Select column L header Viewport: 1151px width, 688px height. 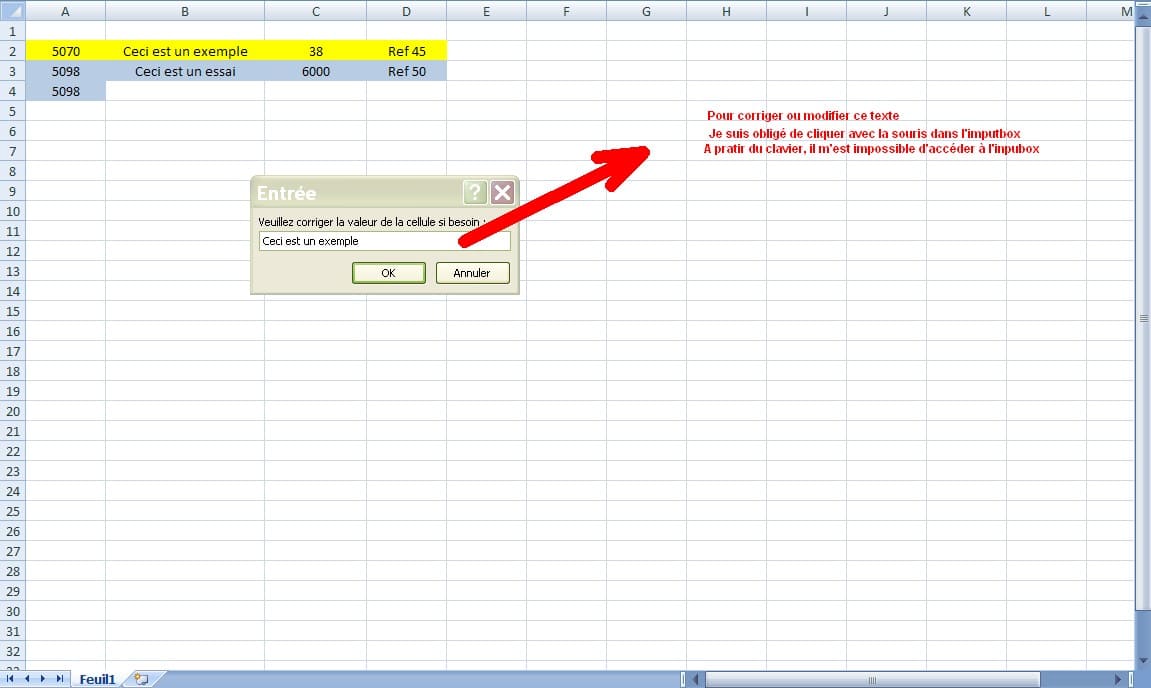pyautogui.click(x=1047, y=11)
